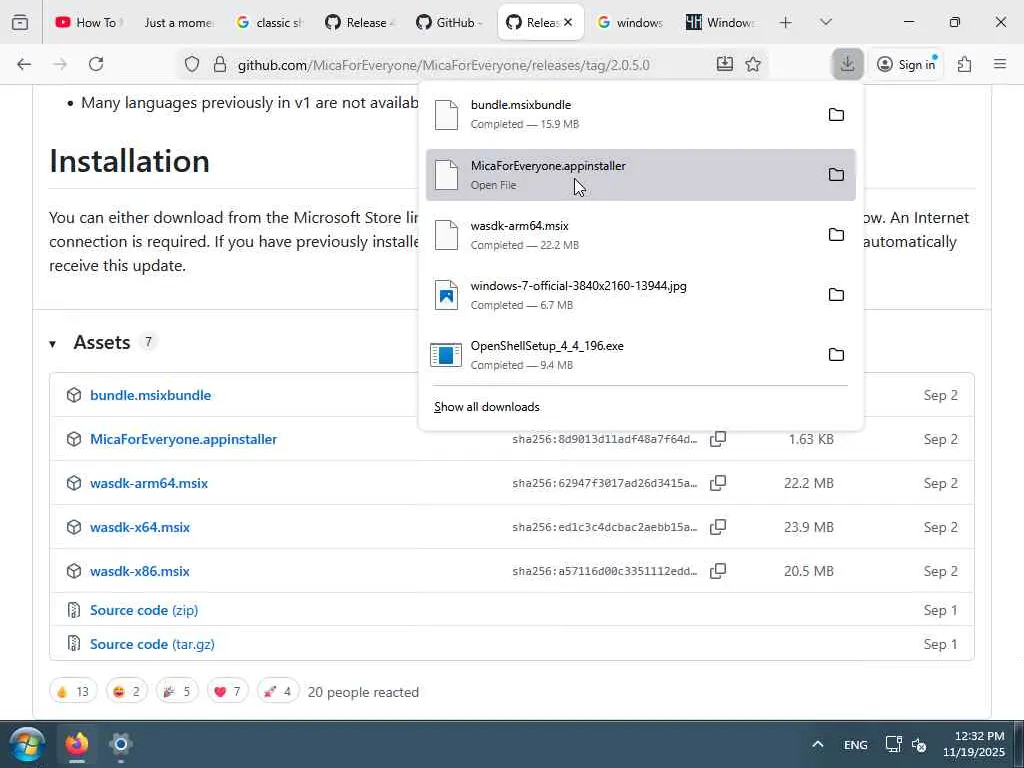1024x768 pixels.
Task: Open the clock showing 12:32 PM
Action: coord(973,744)
